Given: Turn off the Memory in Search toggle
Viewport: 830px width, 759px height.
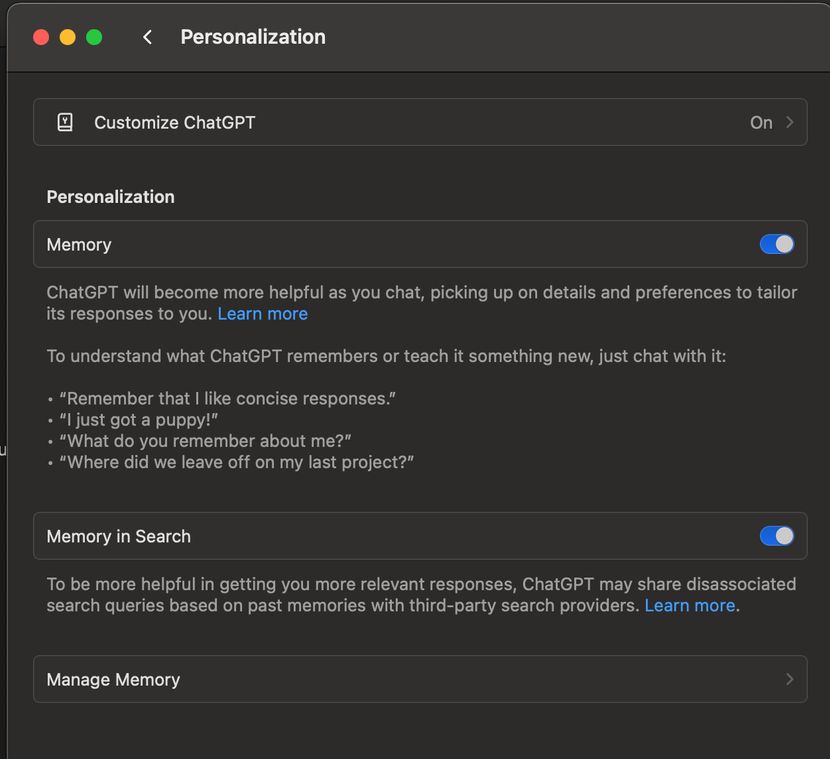Looking at the screenshot, I should pyautogui.click(x=777, y=536).
